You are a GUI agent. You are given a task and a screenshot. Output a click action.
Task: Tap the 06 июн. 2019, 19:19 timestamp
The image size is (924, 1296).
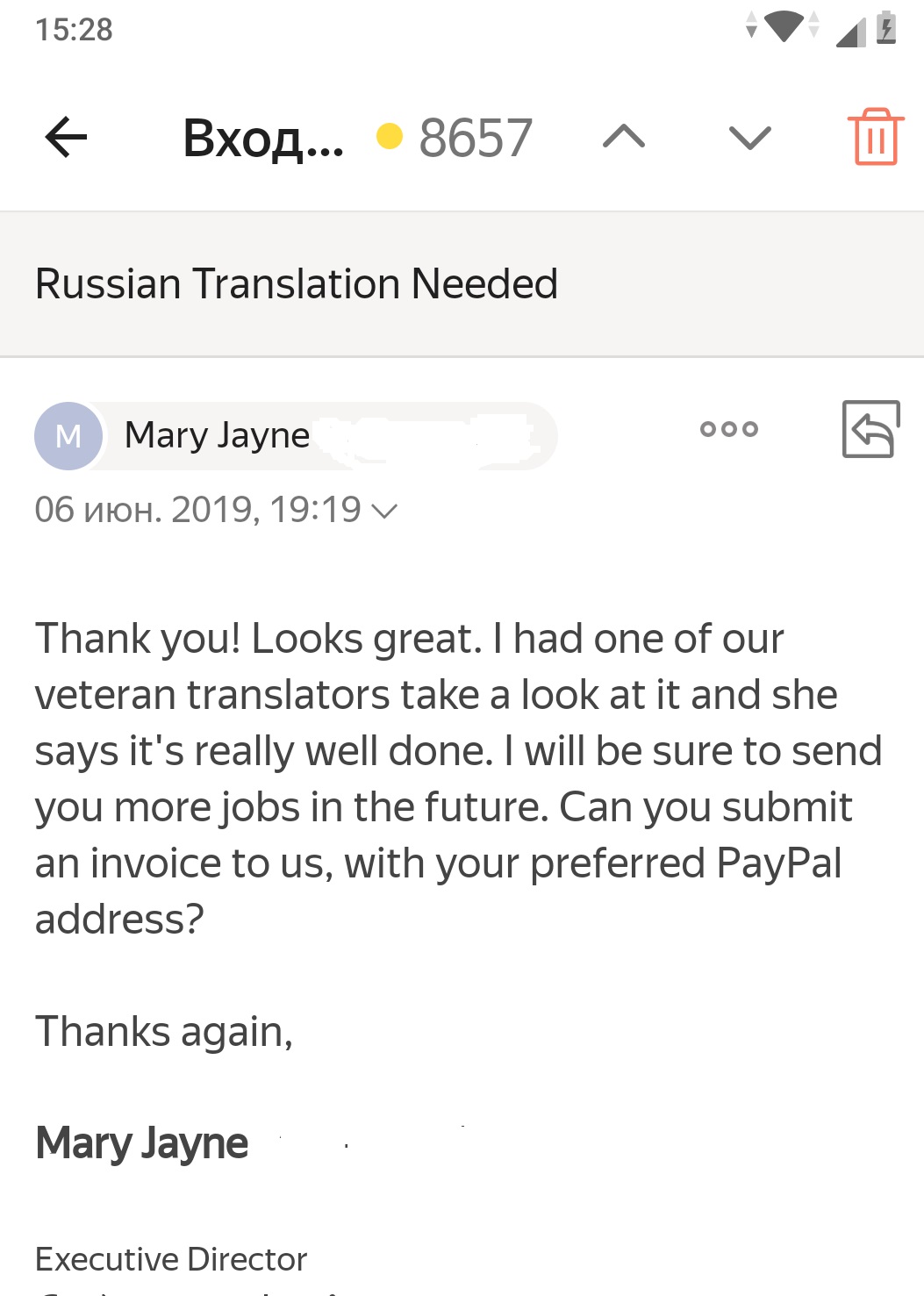point(197,510)
